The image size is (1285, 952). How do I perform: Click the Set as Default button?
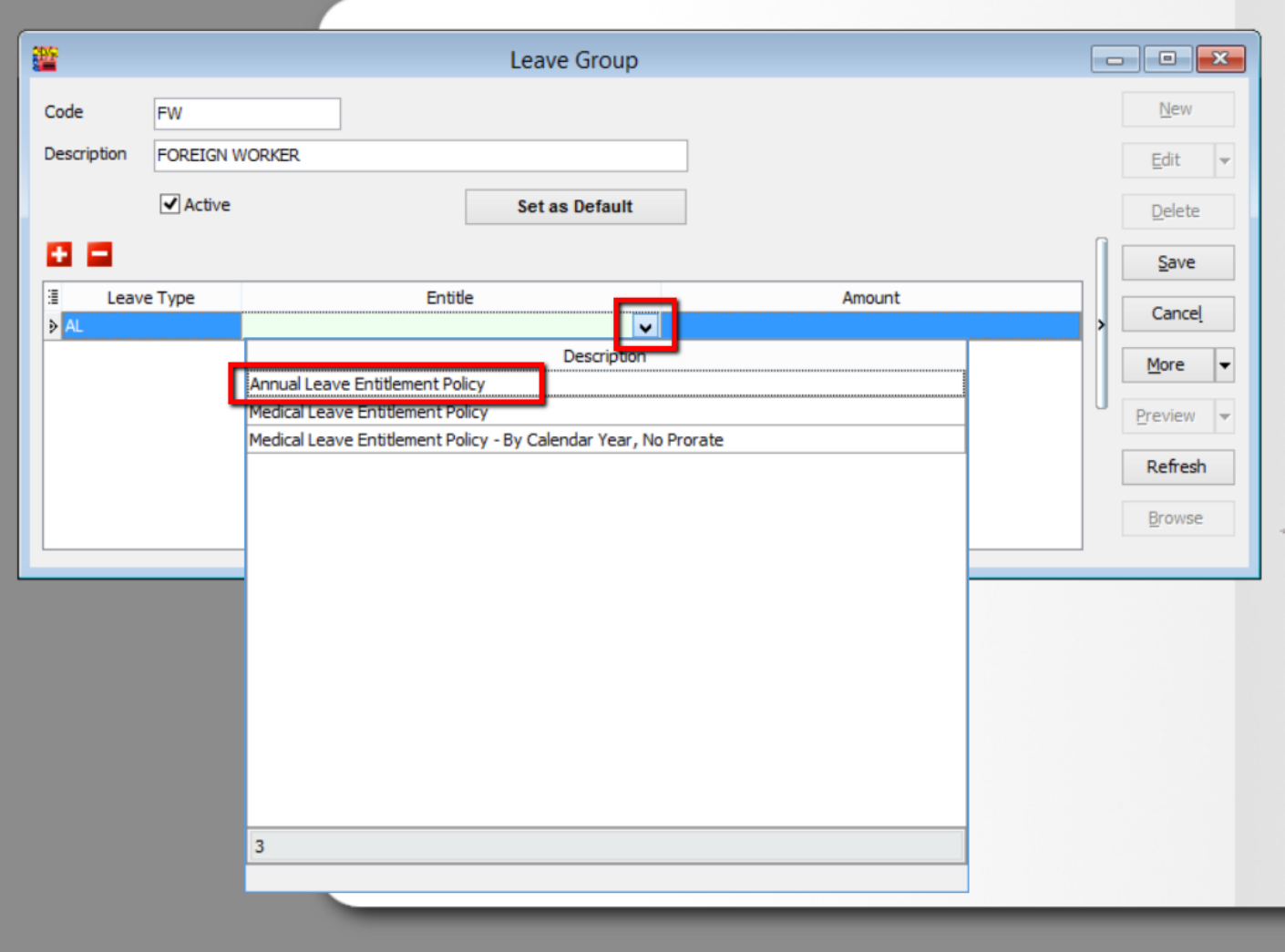[x=575, y=206]
